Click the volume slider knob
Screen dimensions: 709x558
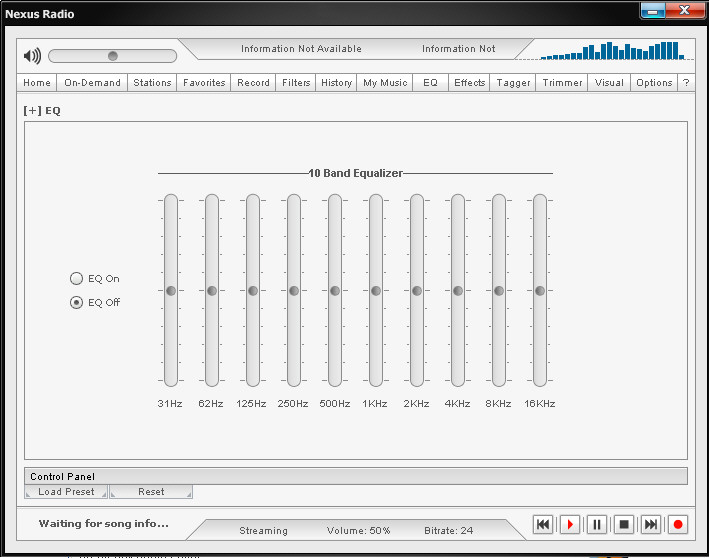113,56
